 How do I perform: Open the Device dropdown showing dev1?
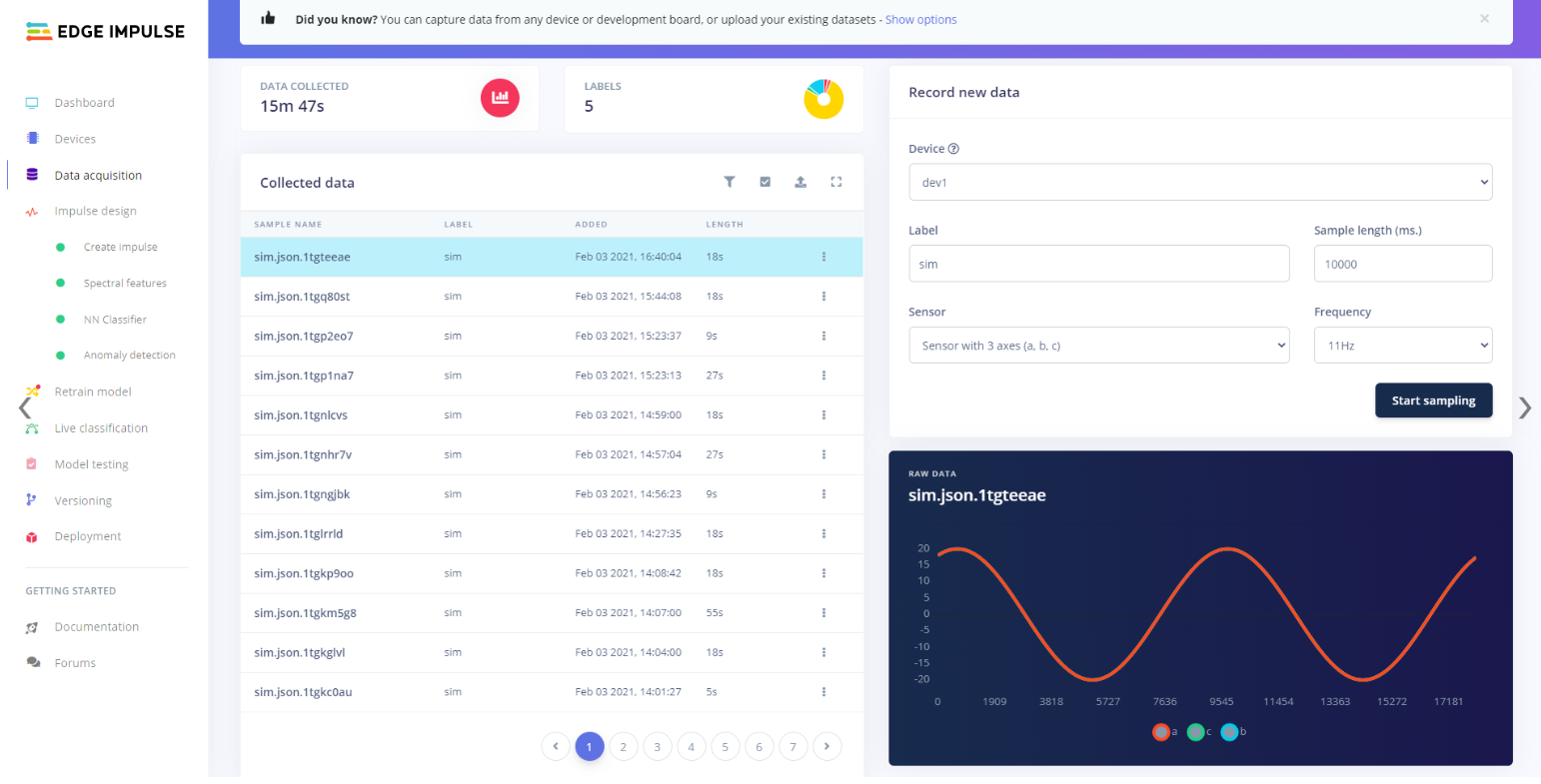point(1200,182)
